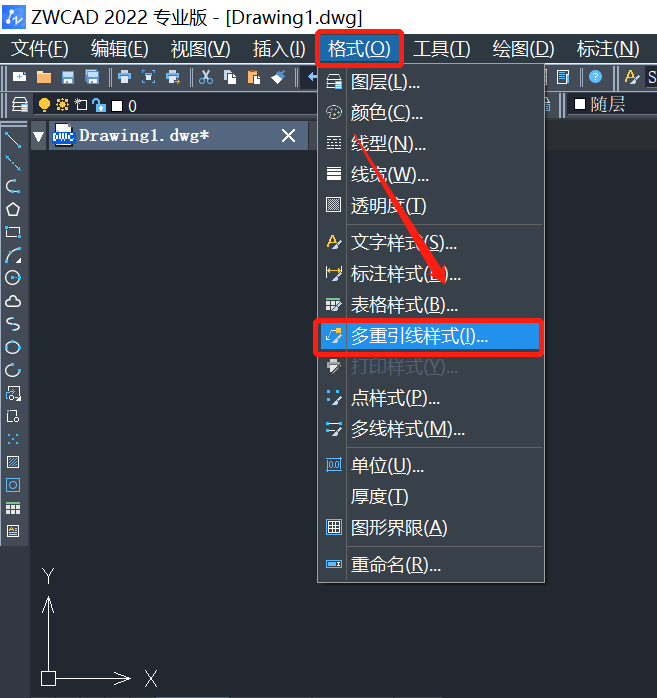Click the Match Properties brush icon
Viewport: 657px width, 698px height.
[x=278, y=77]
